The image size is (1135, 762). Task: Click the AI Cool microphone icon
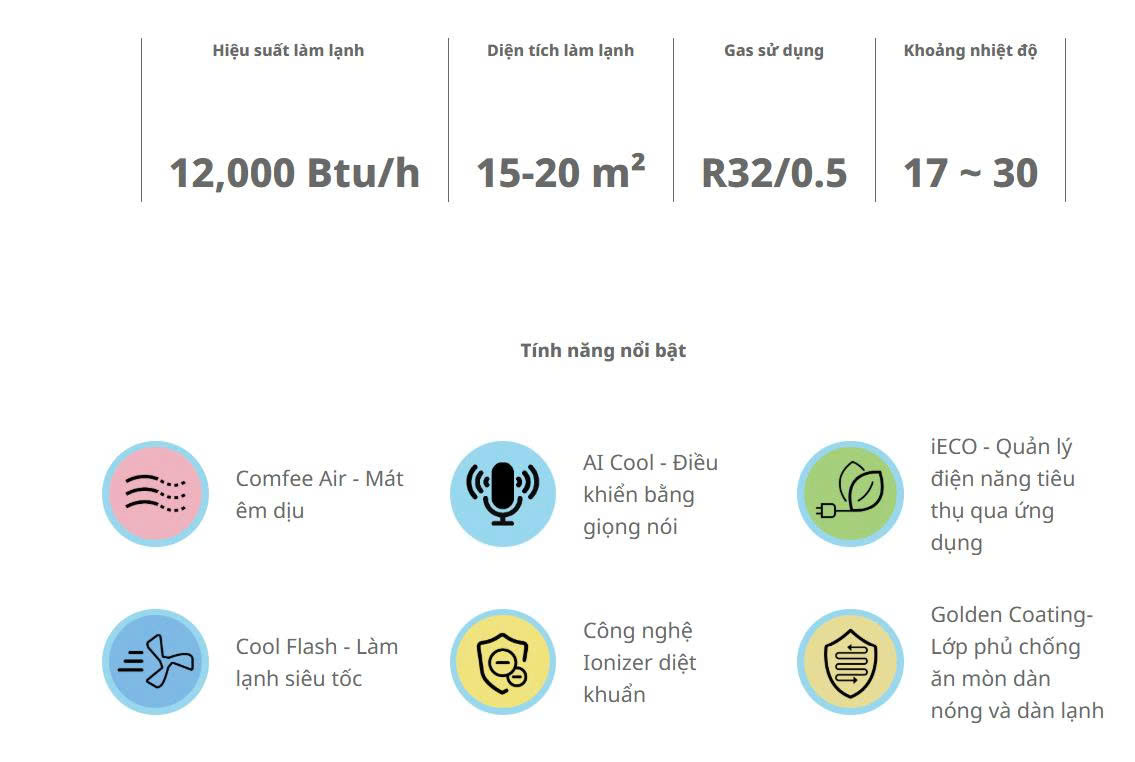502,494
